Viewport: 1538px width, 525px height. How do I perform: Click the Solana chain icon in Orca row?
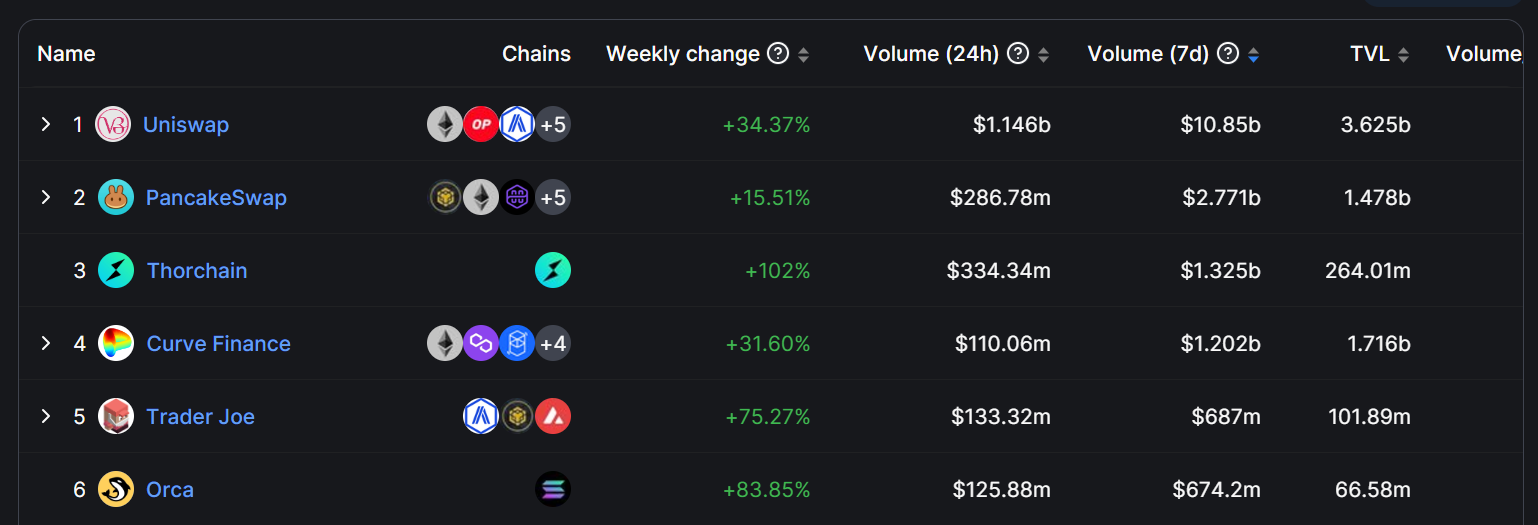(553, 490)
